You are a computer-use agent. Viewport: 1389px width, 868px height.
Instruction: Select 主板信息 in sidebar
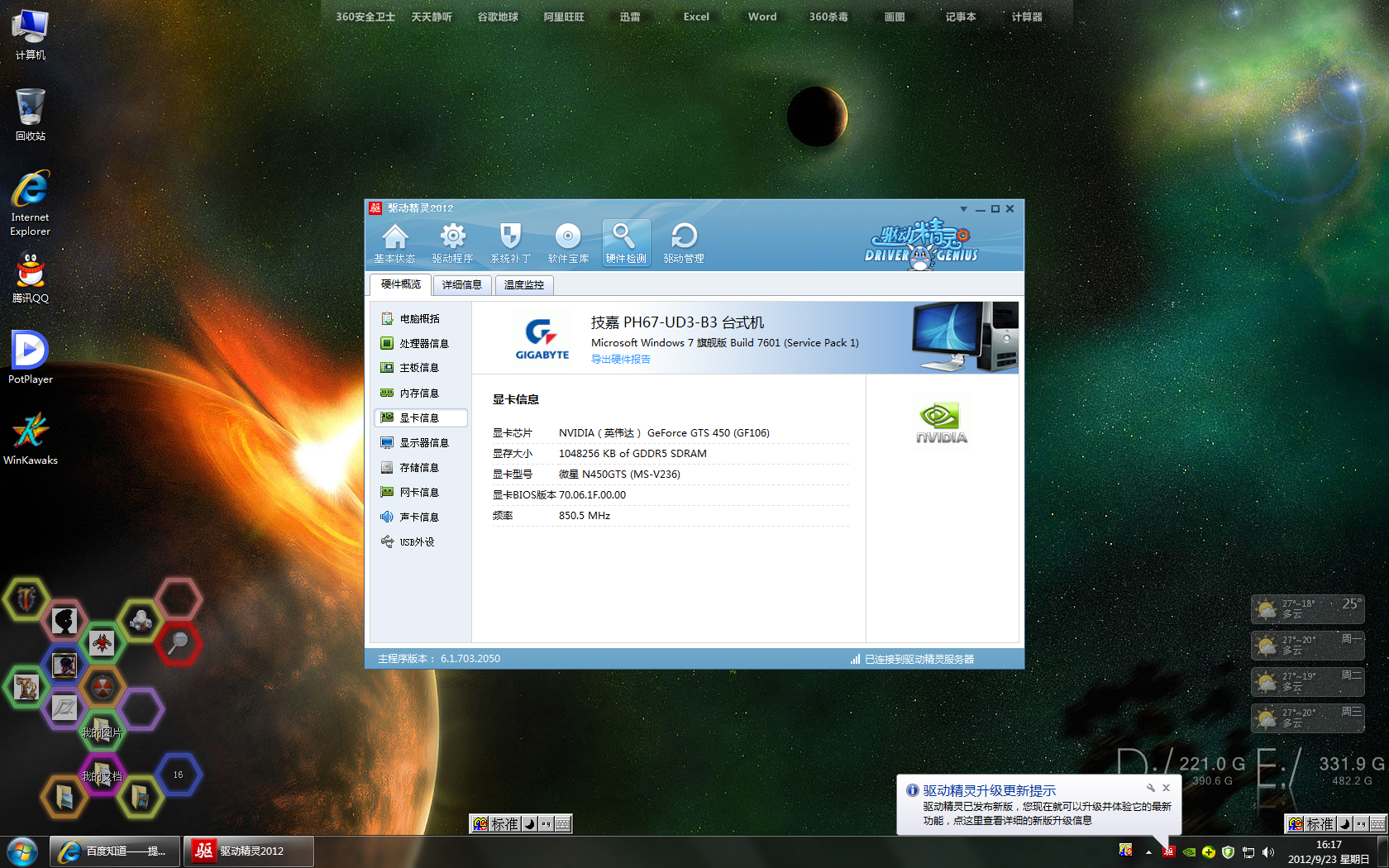pyautogui.click(x=420, y=368)
